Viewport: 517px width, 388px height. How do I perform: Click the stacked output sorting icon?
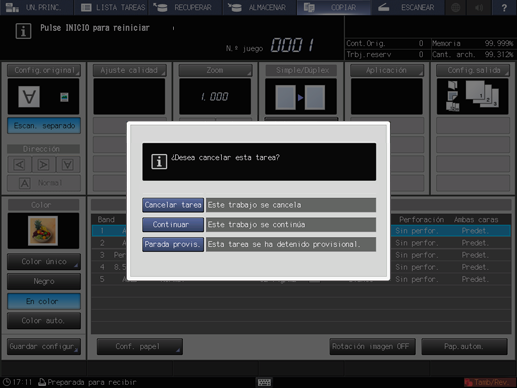(482, 94)
